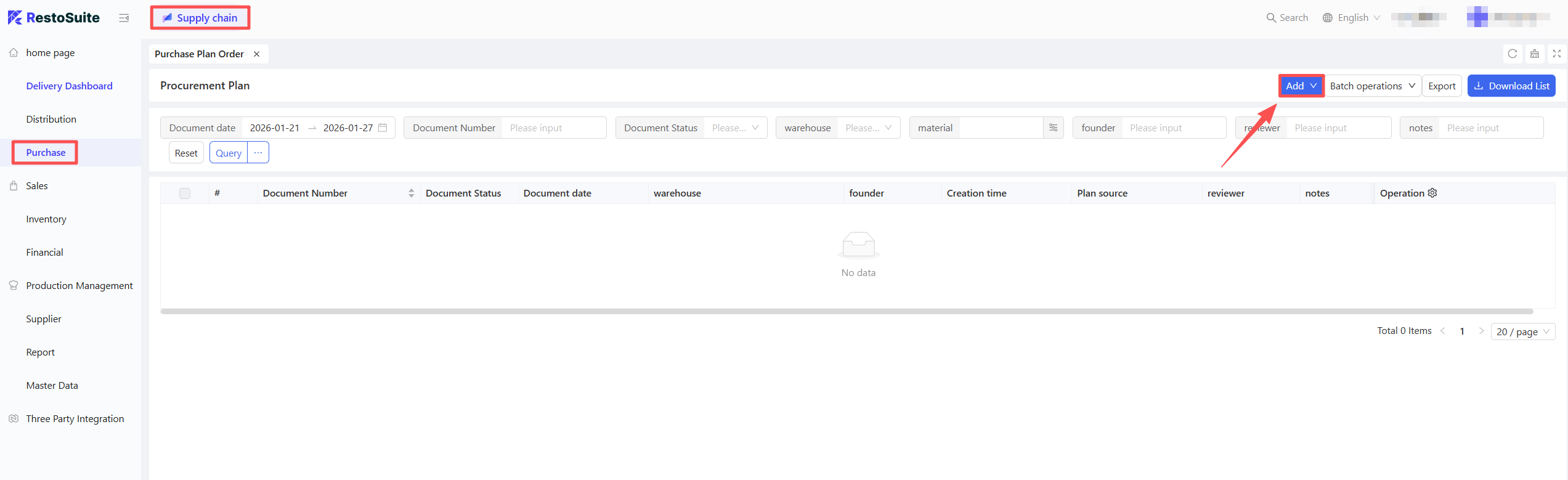
Task: Open the Batch operations dropdown
Action: point(1372,86)
